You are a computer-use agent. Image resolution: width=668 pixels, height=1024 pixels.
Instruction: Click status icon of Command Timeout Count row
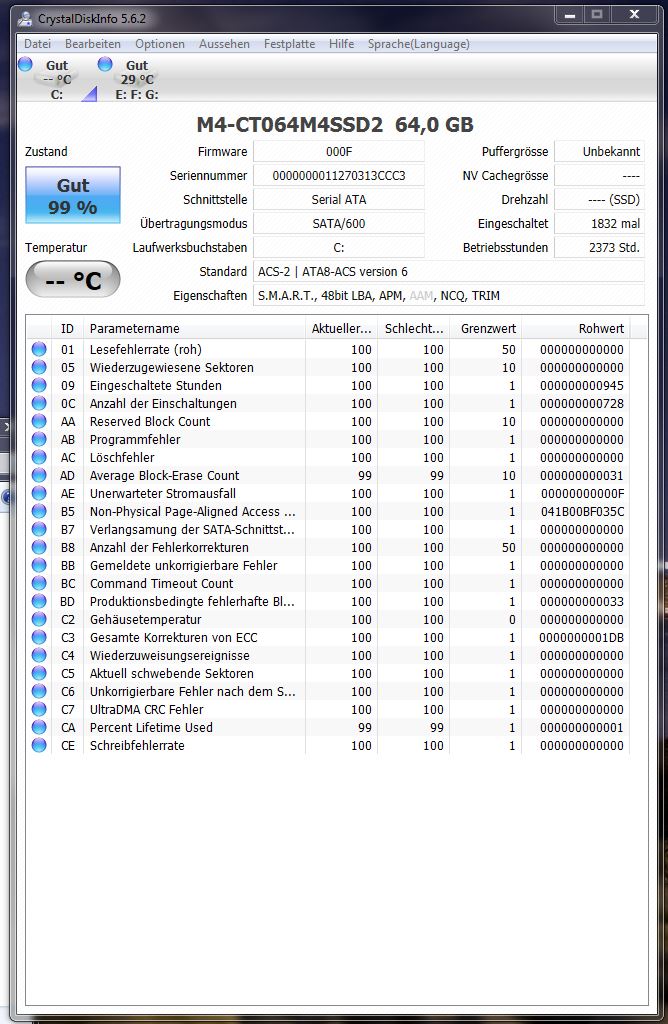[39, 583]
